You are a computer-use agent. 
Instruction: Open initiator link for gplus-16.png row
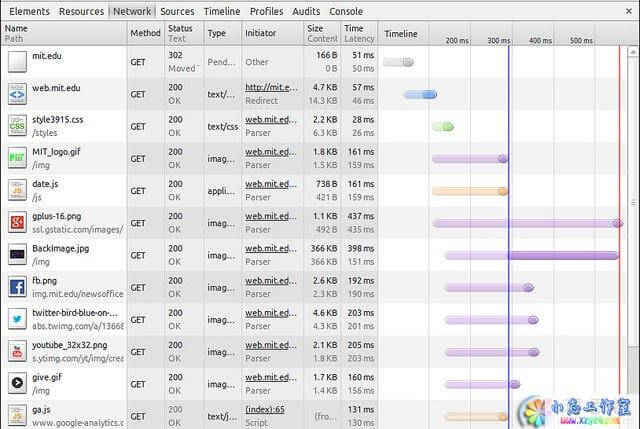pyautogui.click(x=271, y=216)
